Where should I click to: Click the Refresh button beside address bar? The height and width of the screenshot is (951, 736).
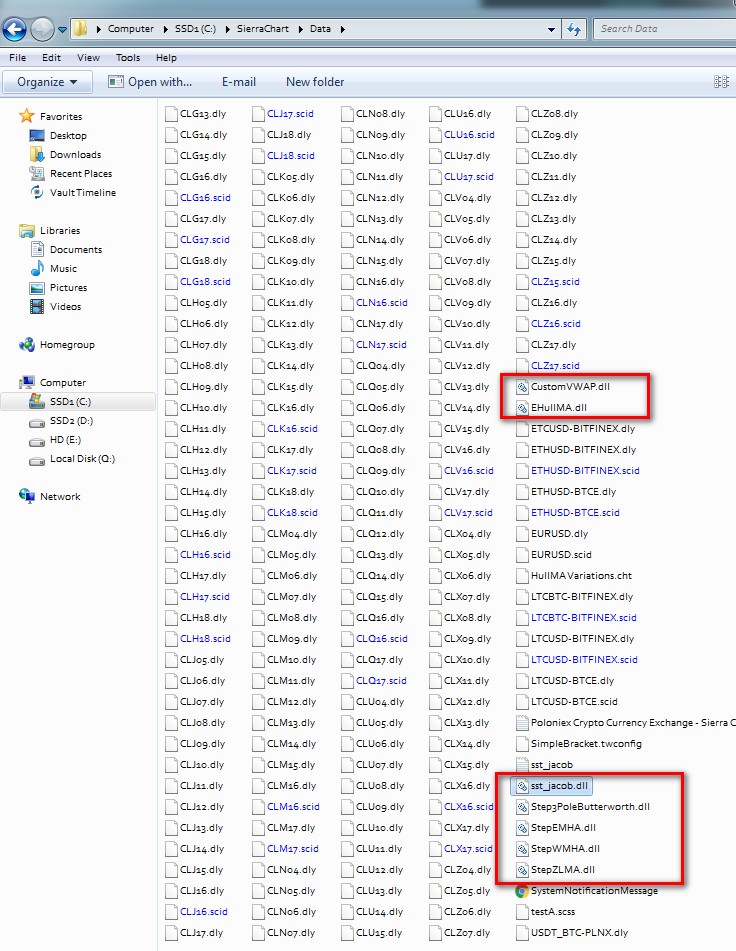pyautogui.click(x=574, y=29)
